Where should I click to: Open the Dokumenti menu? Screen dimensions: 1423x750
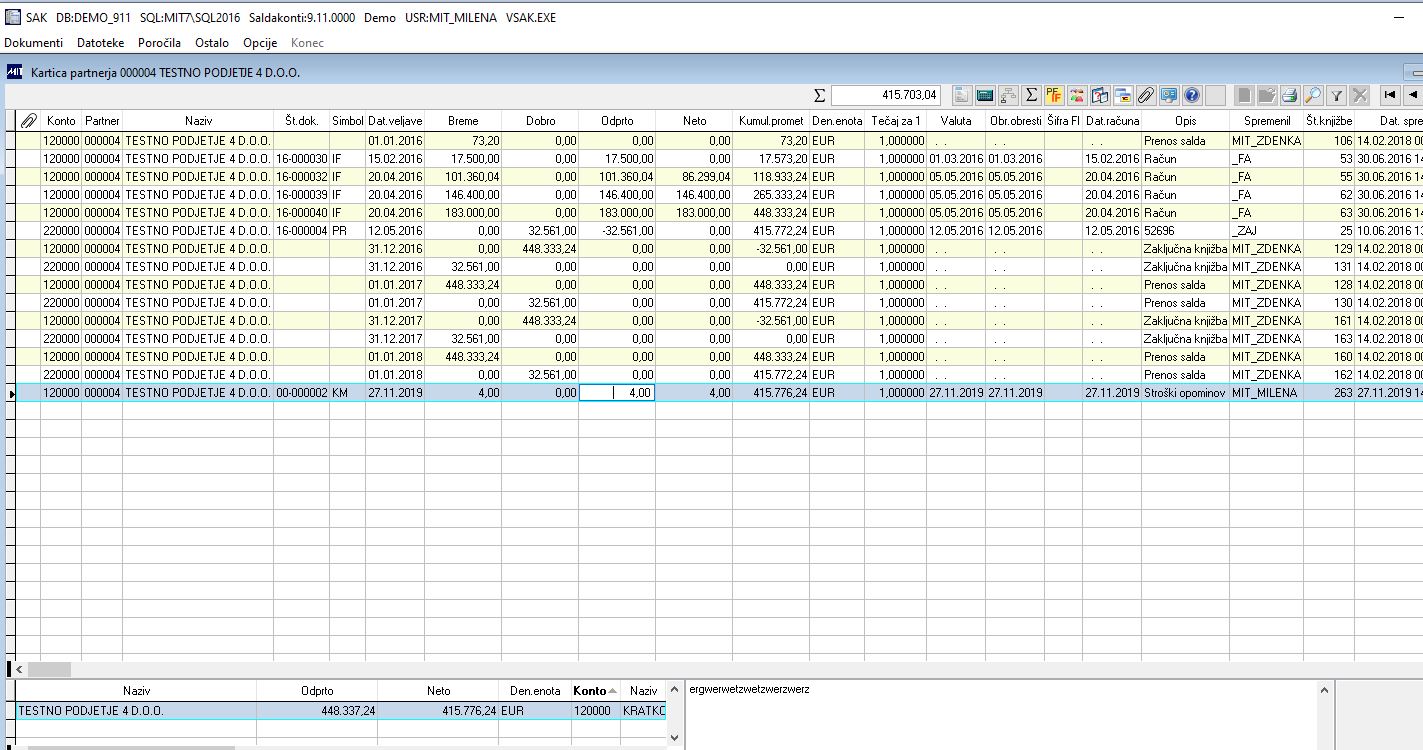click(33, 43)
